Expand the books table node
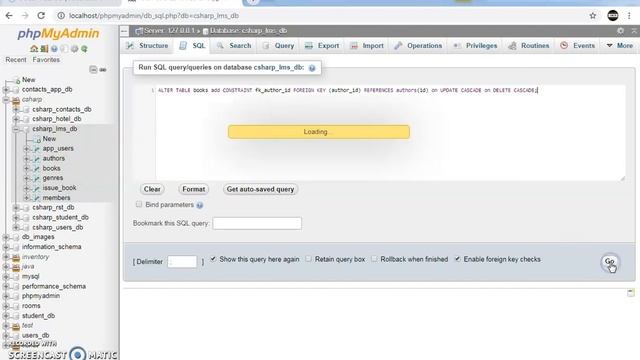Image resolution: width=640 pixels, height=360 pixels. pos(27,168)
